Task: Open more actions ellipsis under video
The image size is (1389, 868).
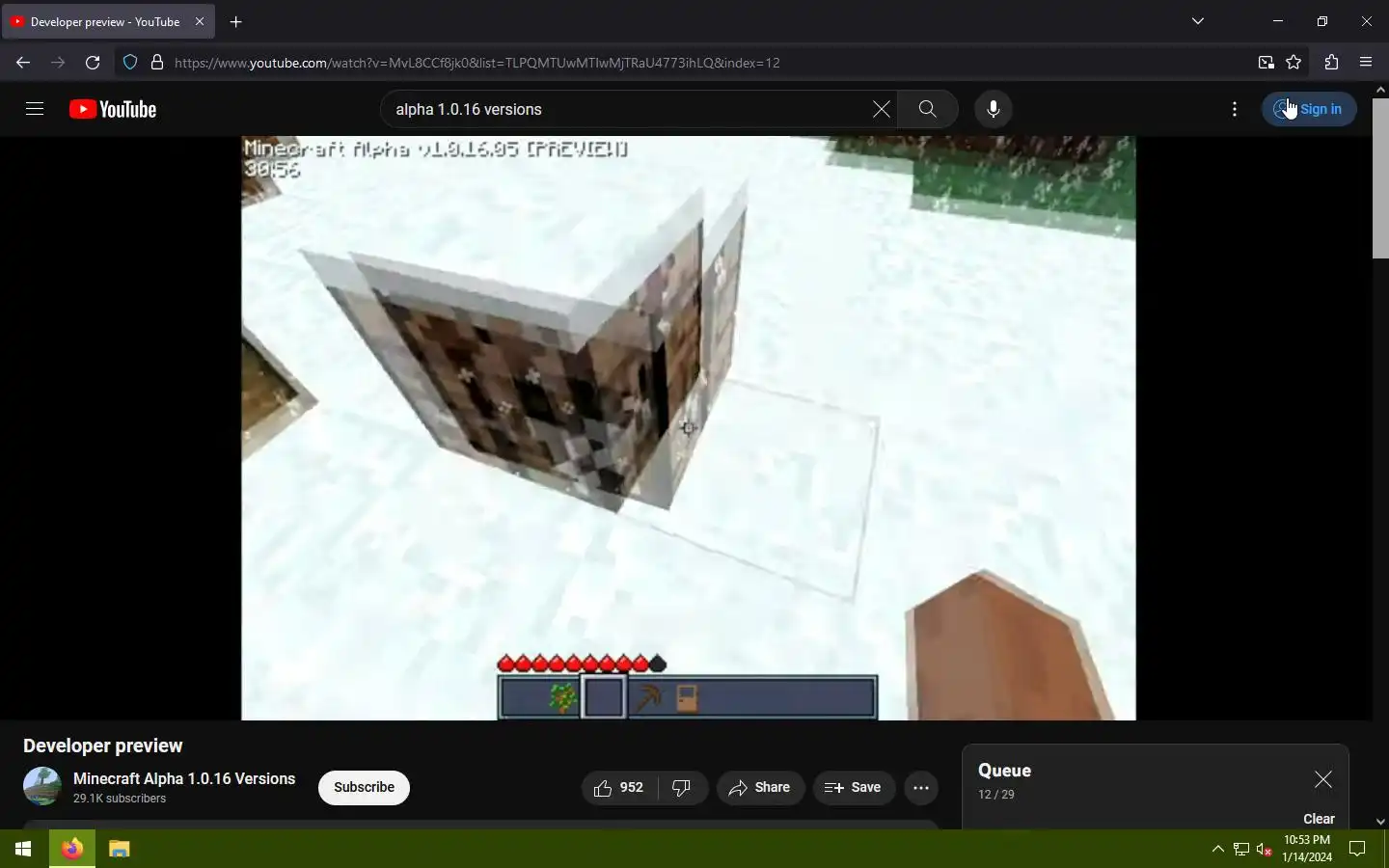Action: point(921,788)
